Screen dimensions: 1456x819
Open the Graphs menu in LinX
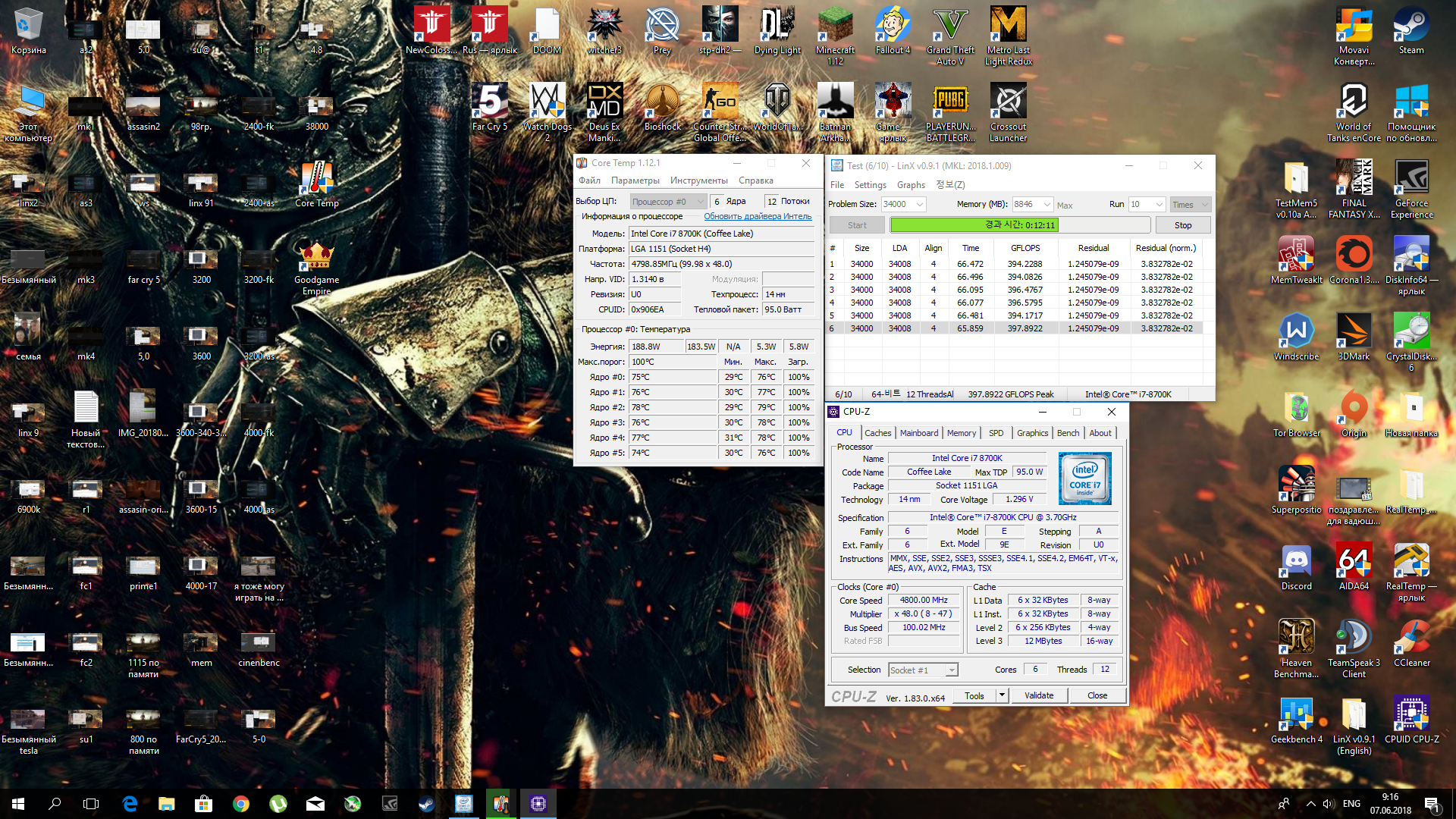(911, 185)
